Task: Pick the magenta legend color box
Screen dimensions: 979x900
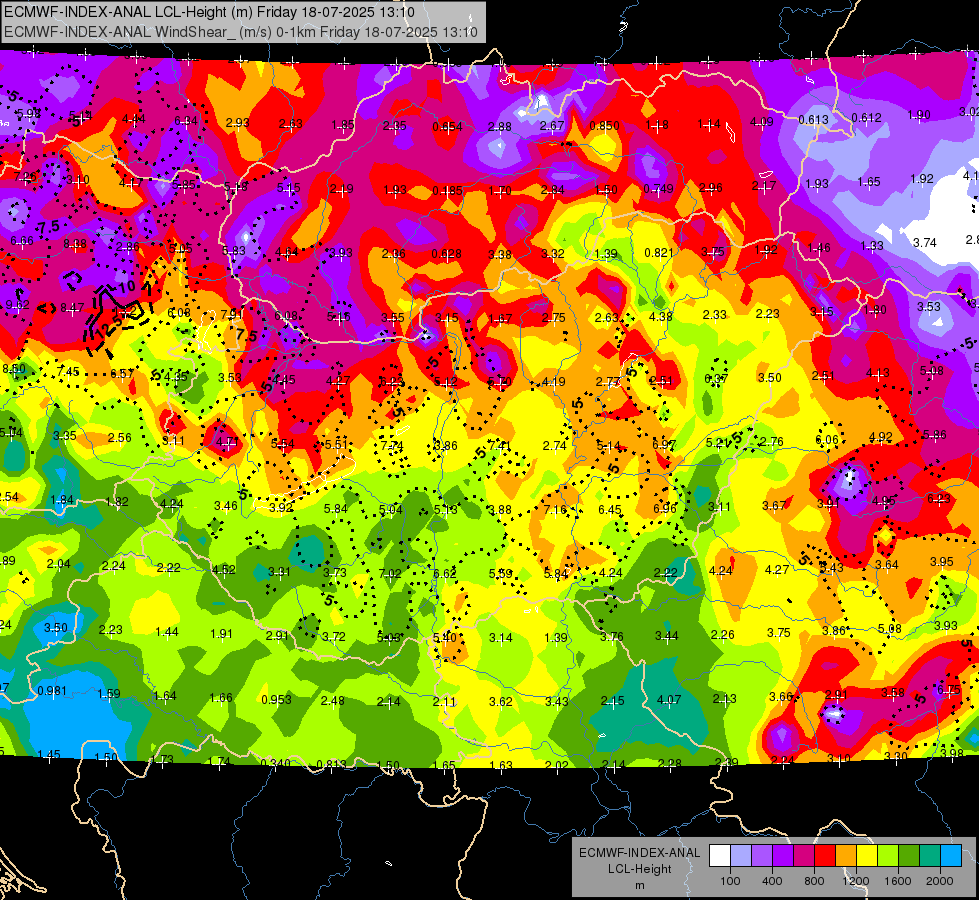Action: point(804,856)
